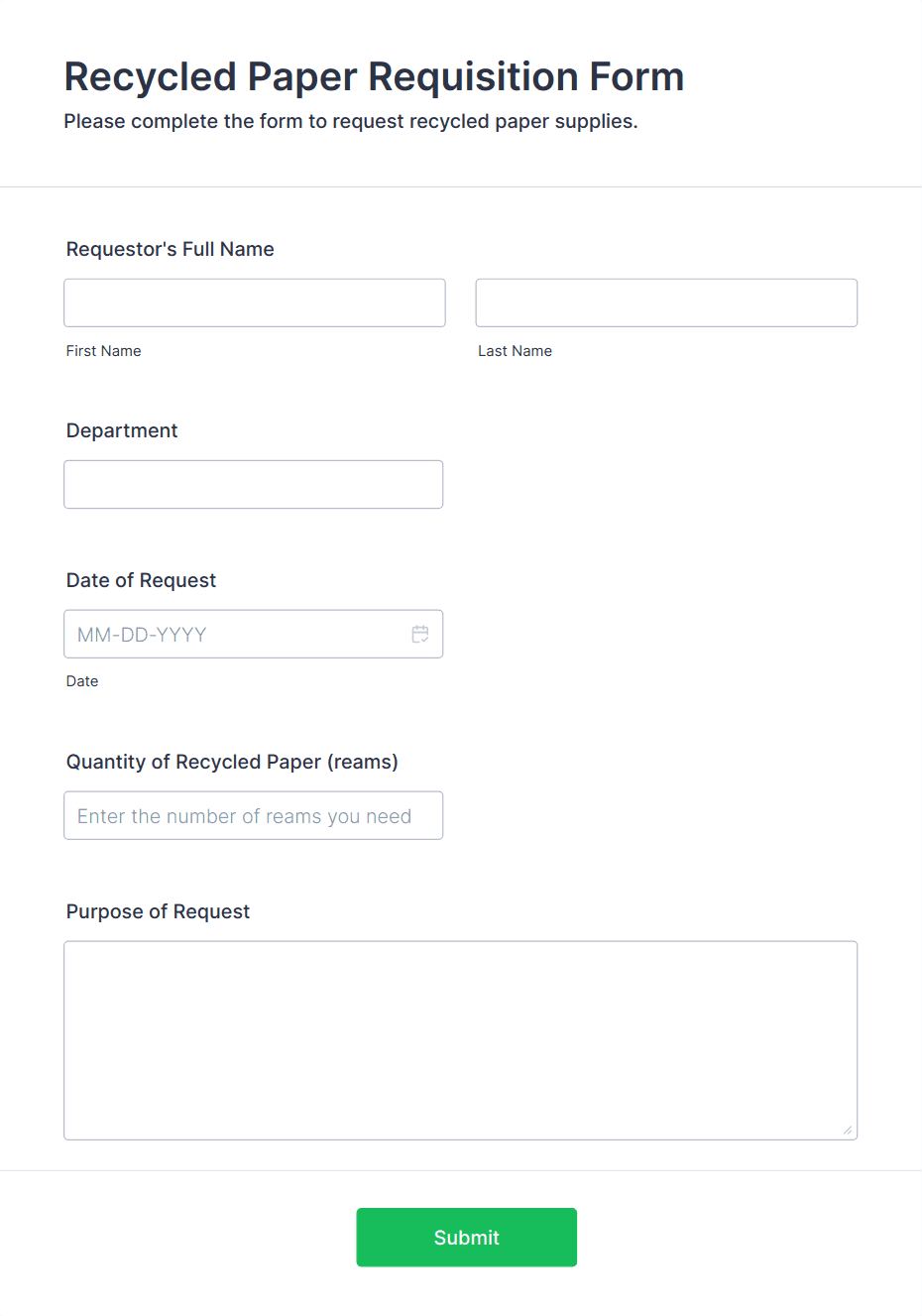Focus the Last Name input box
This screenshot has height=1316, width=922.
[666, 302]
